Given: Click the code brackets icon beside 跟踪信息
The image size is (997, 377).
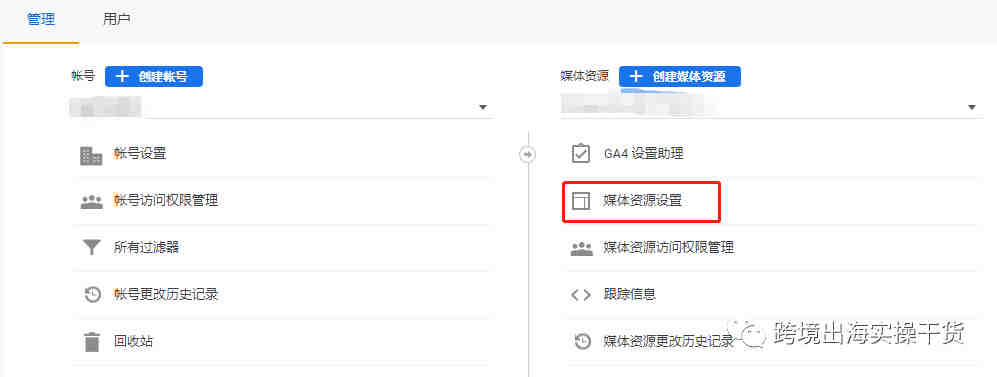Looking at the screenshot, I should click(581, 295).
